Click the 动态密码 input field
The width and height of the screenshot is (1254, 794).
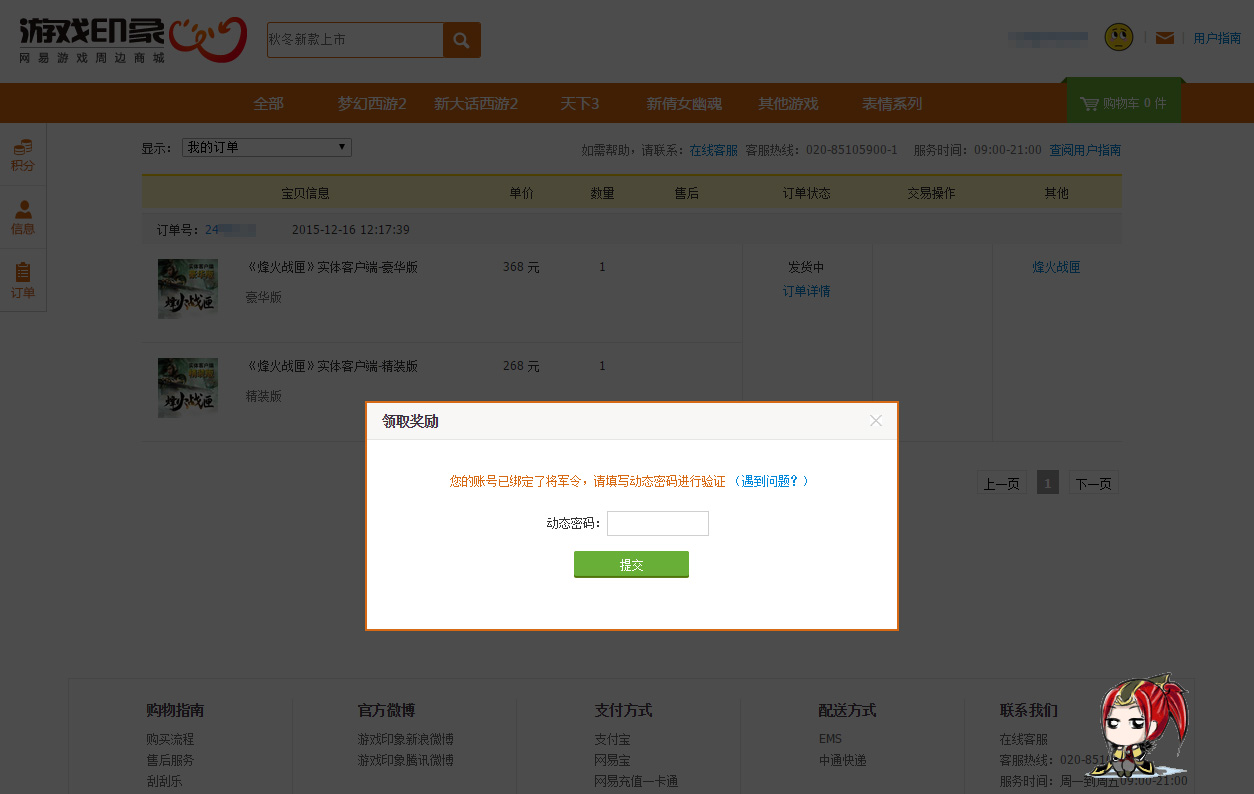(x=658, y=523)
